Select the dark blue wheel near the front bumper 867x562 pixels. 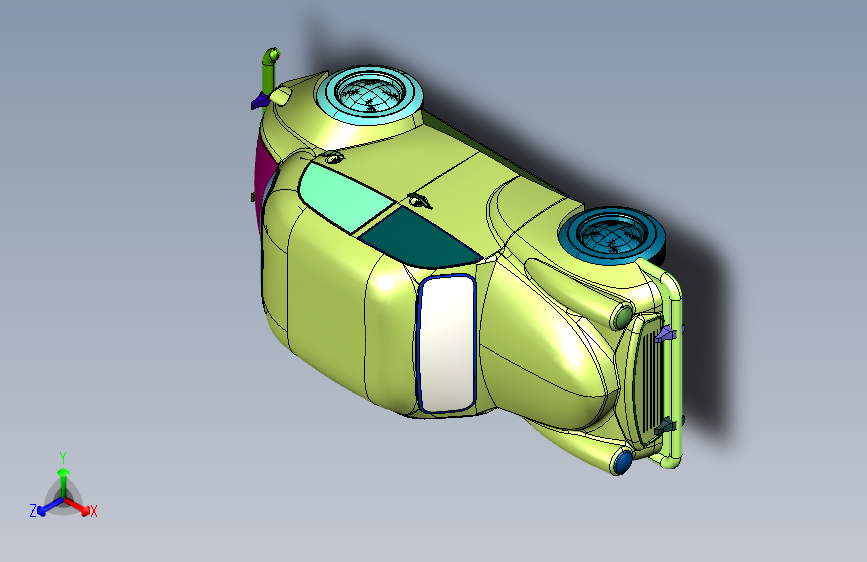click(x=612, y=235)
